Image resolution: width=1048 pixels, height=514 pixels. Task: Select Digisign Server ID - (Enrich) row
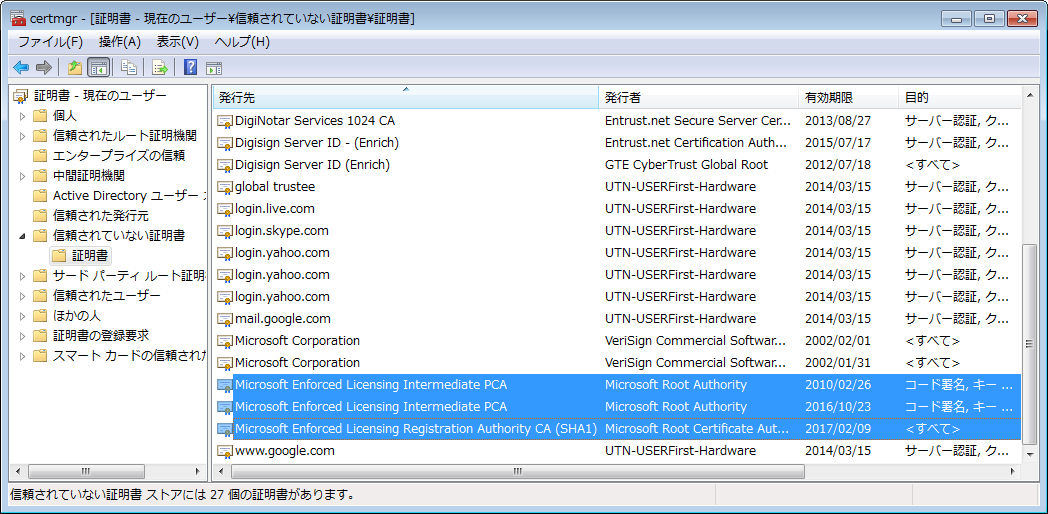pyautogui.click(x=617, y=143)
